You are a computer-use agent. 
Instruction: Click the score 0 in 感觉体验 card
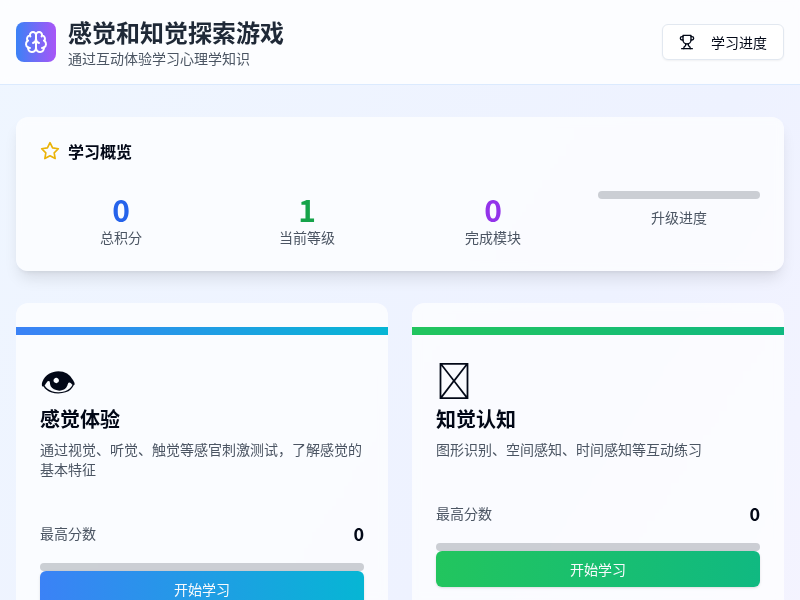point(359,535)
